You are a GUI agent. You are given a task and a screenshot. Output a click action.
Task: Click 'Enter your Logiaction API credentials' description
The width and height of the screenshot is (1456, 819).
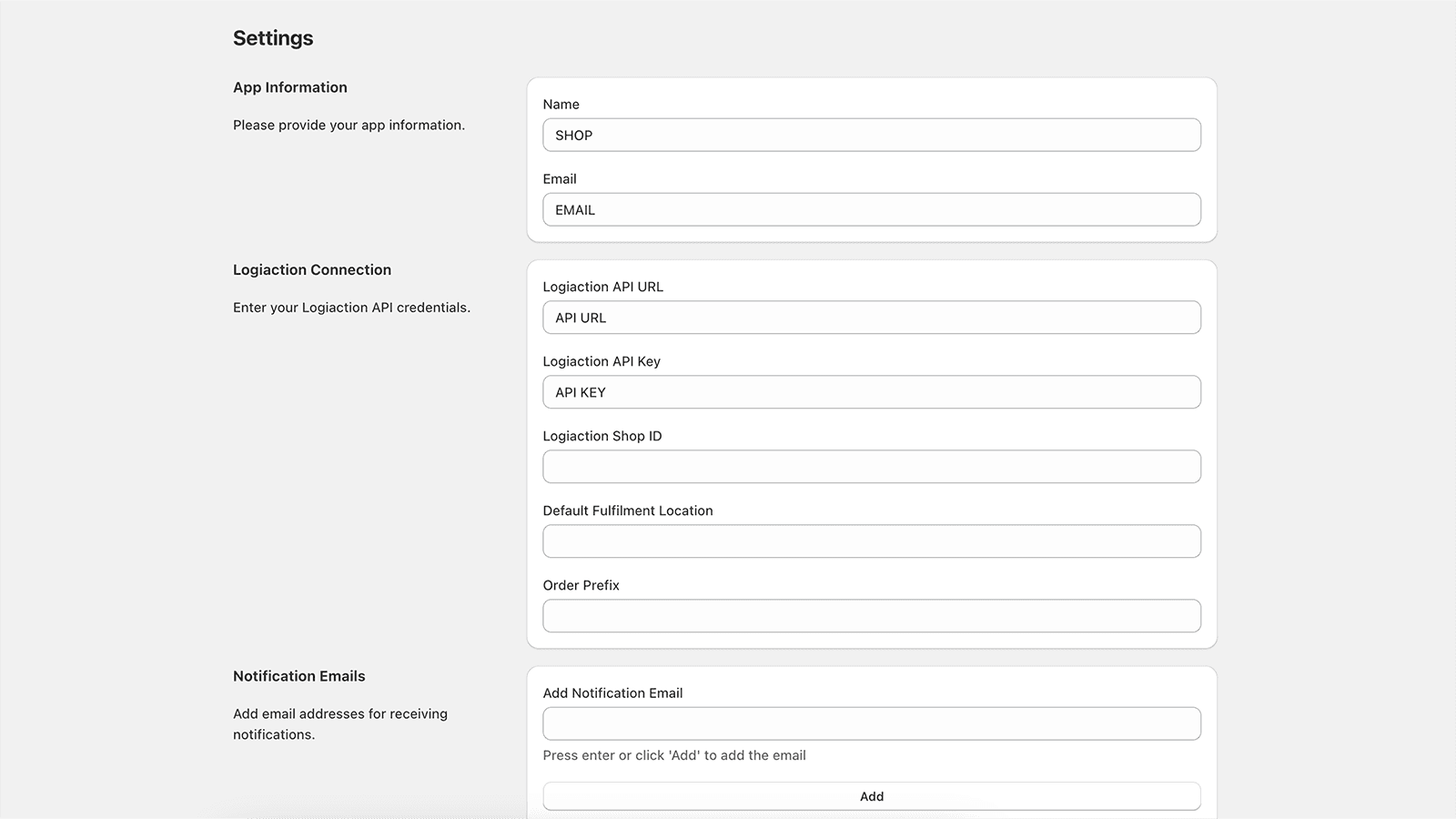pyautogui.click(x=351, y=308)
